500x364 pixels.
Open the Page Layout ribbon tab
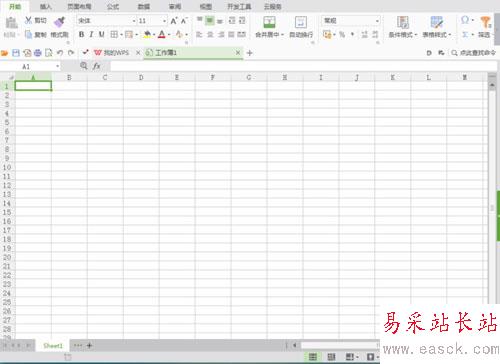click(x=79, y=6)
